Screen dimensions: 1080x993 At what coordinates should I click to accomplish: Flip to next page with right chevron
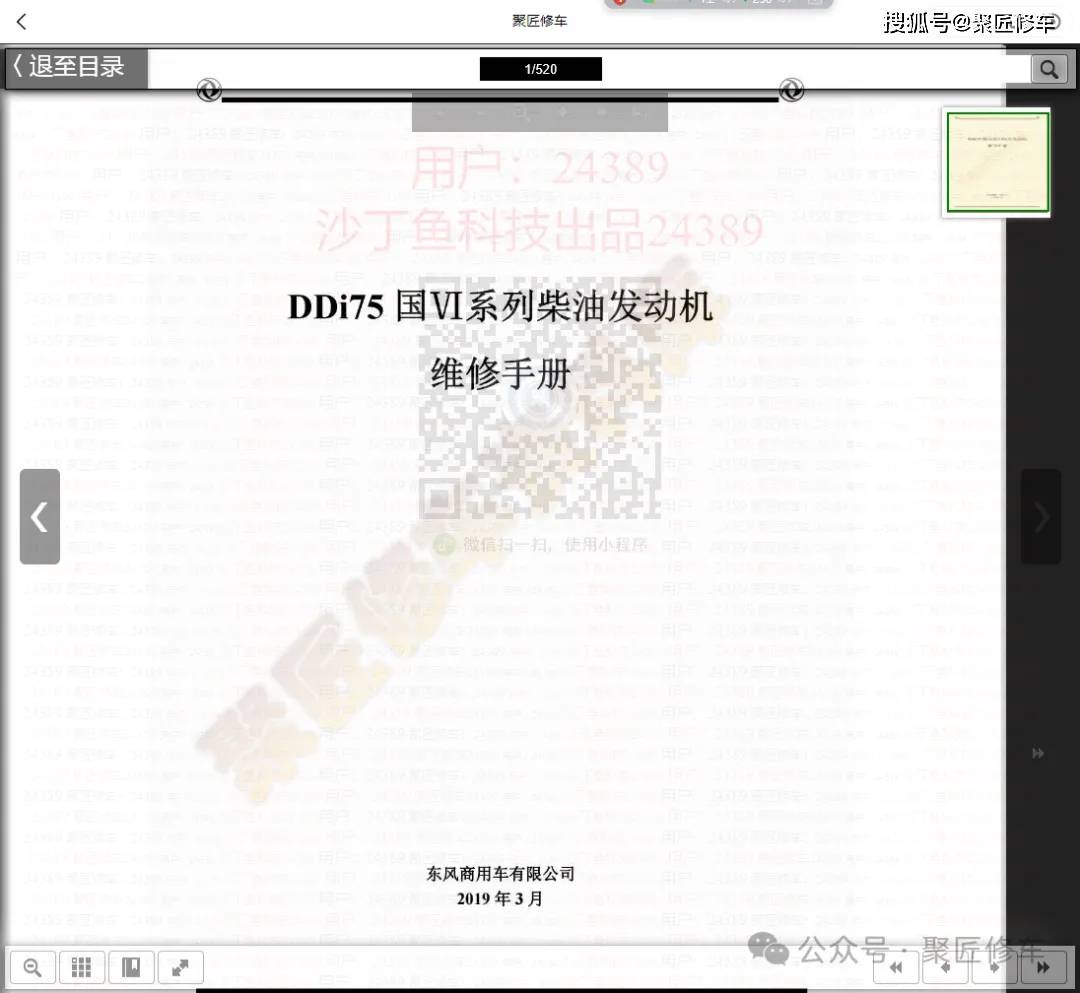point(1041,516)
